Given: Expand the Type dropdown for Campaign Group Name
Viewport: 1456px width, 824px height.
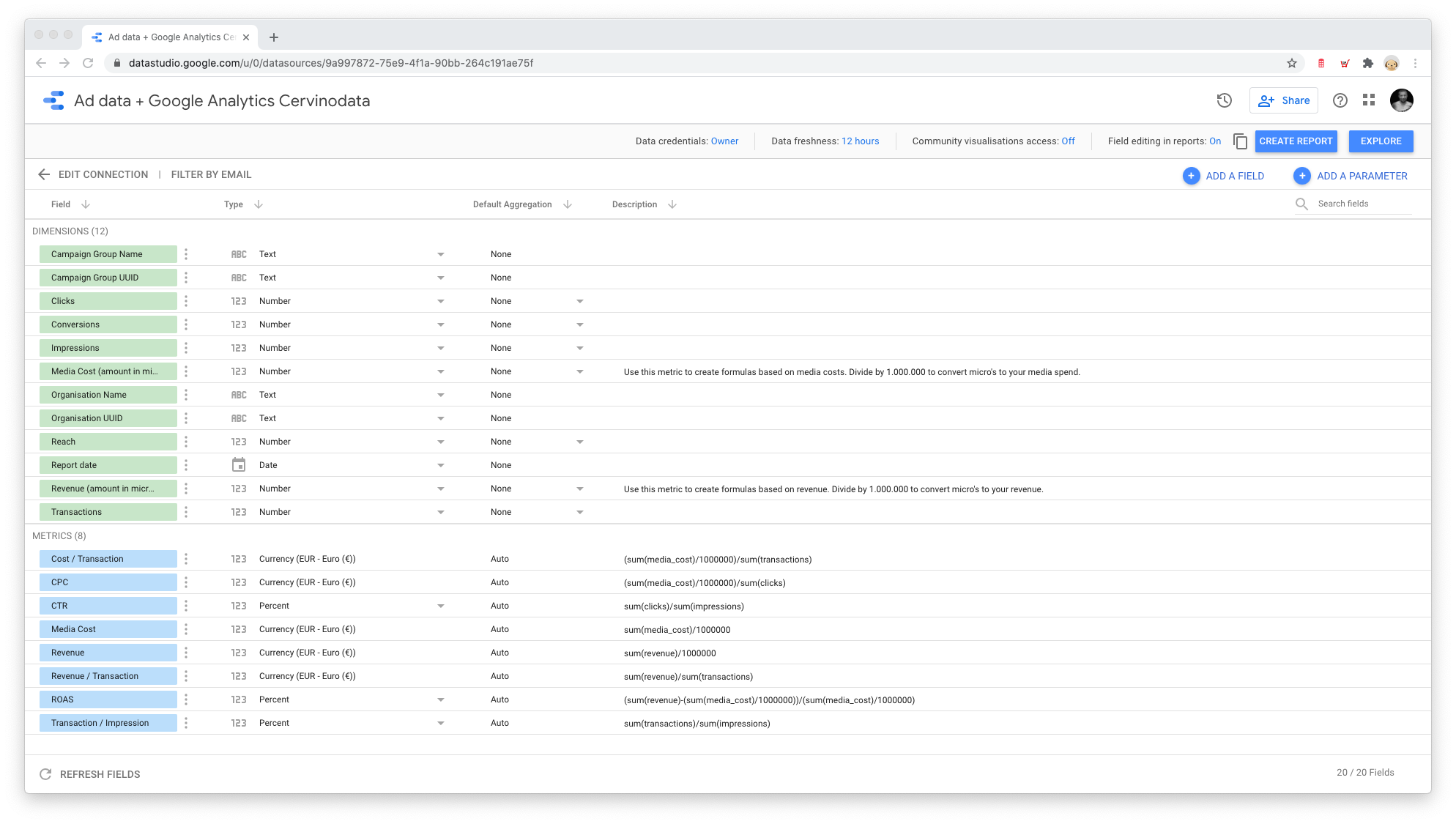Looking at the screenshot, I should (x=441, y=254).
